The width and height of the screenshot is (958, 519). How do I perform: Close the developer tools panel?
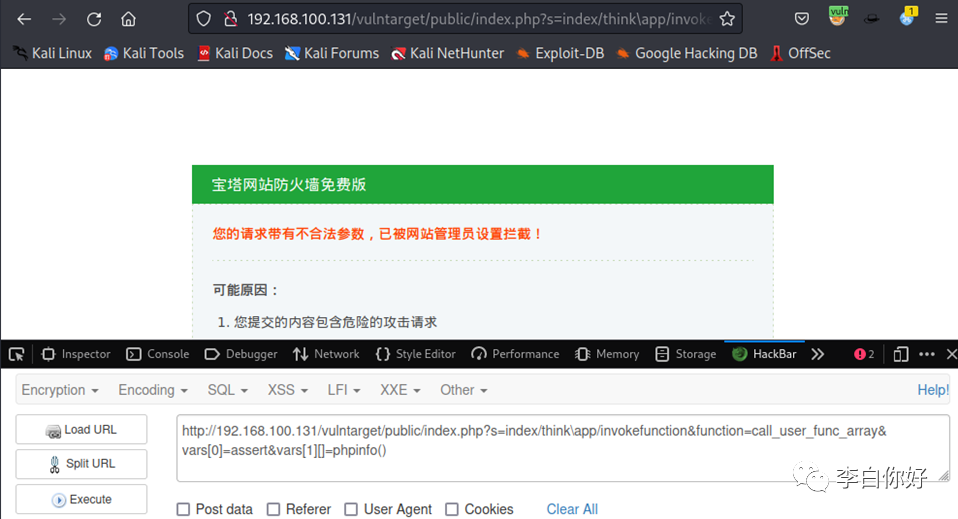click(951, 354)
